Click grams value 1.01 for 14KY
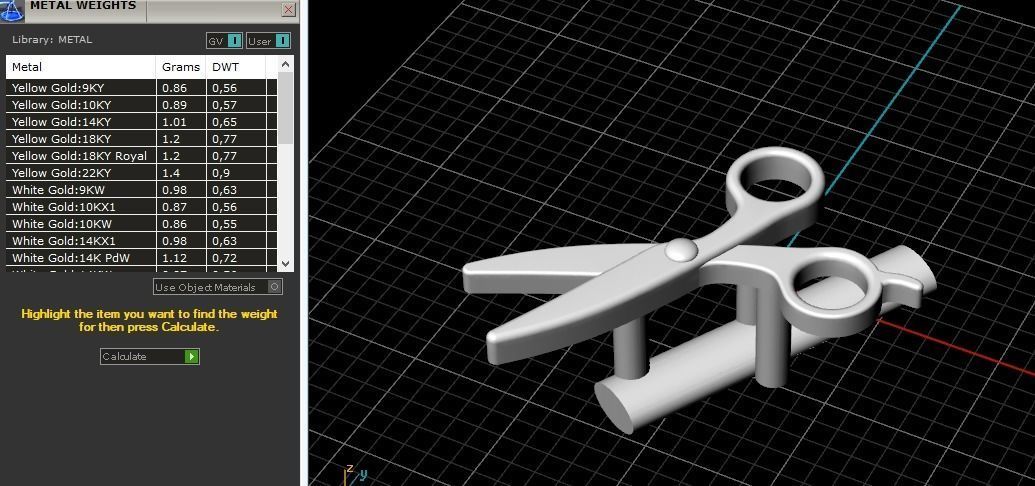 tap(174, 122)
